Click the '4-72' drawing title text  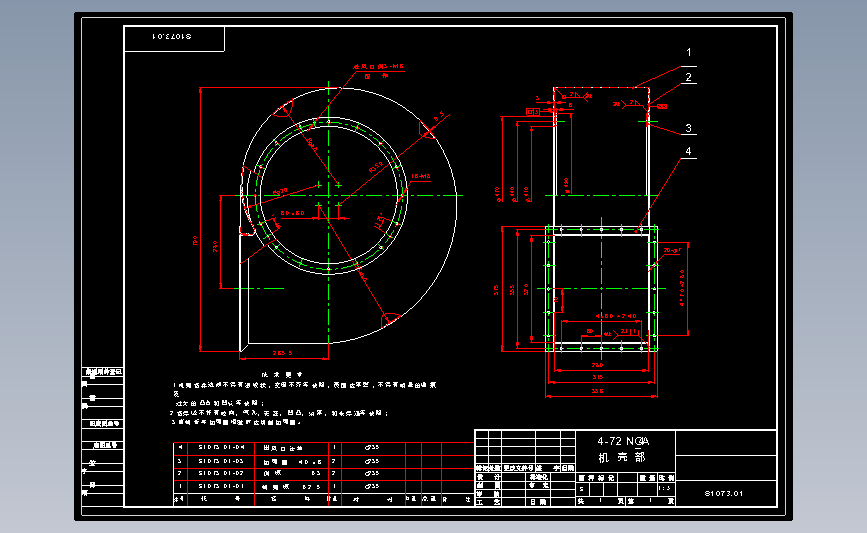point(609,441)
